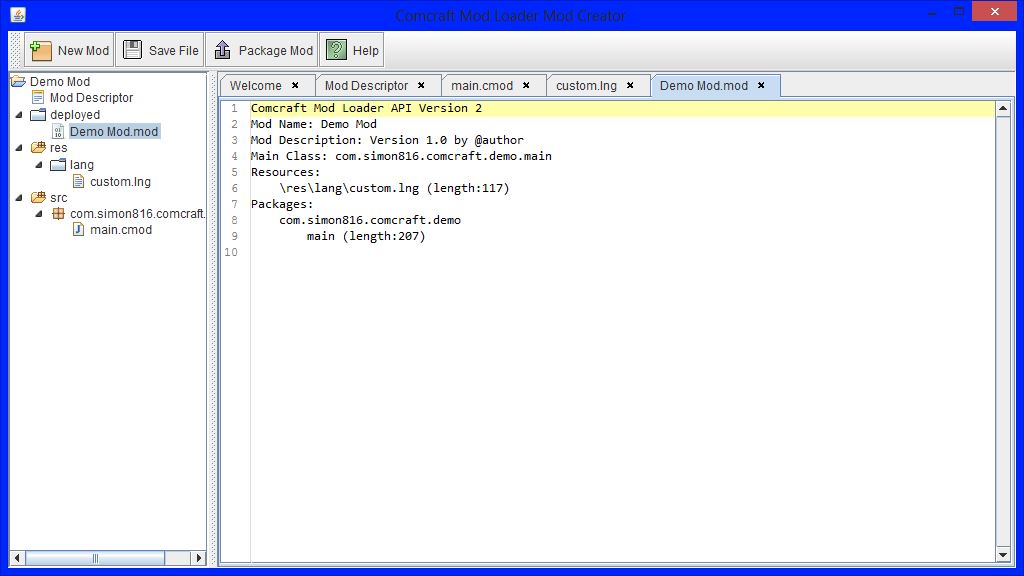Image resolution: width=1024 pixels, height=576 pixels.
Task: Click the com.simon816.comcraft package grid icon
Action: coord(58,213)
